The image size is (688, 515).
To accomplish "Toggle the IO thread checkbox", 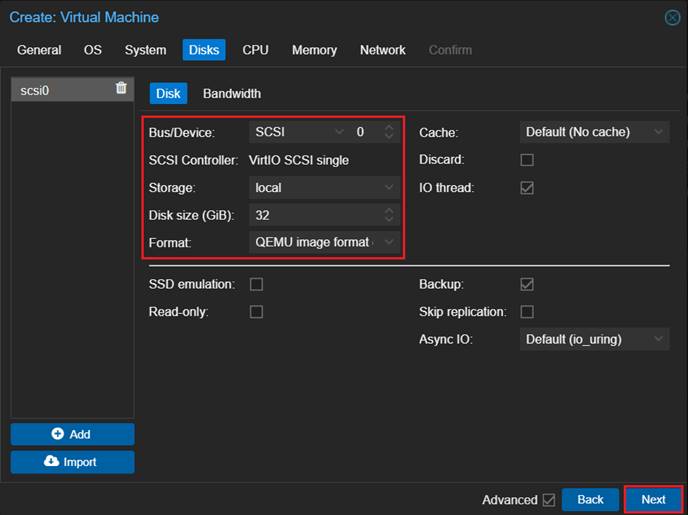I will coord(527,188).
